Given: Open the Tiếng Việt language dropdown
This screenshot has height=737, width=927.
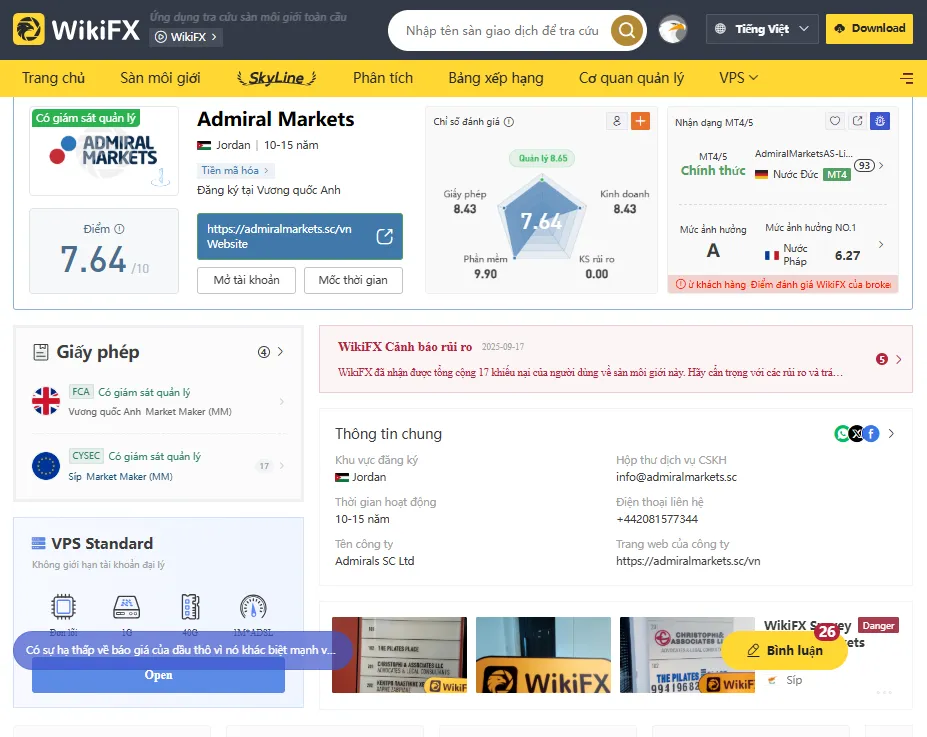Looking at the screenshot, I should pos(762,29).
